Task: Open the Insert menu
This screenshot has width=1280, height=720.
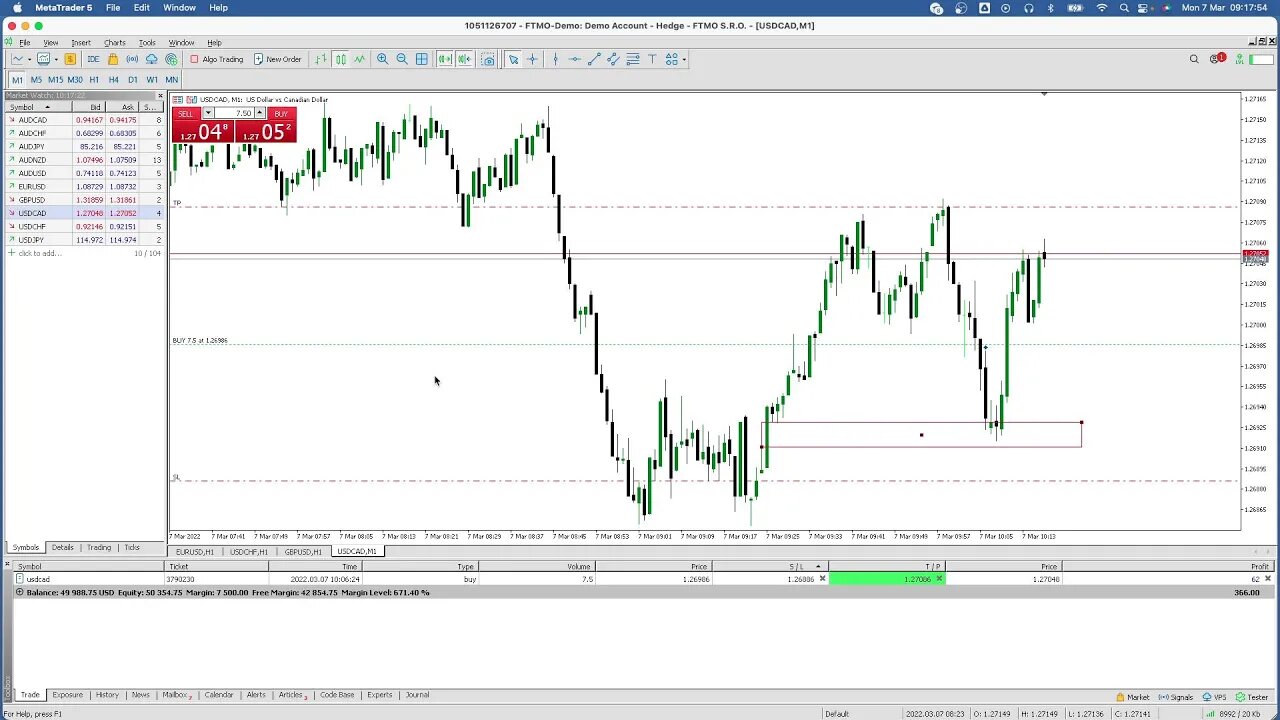Action: pos(81,43)
